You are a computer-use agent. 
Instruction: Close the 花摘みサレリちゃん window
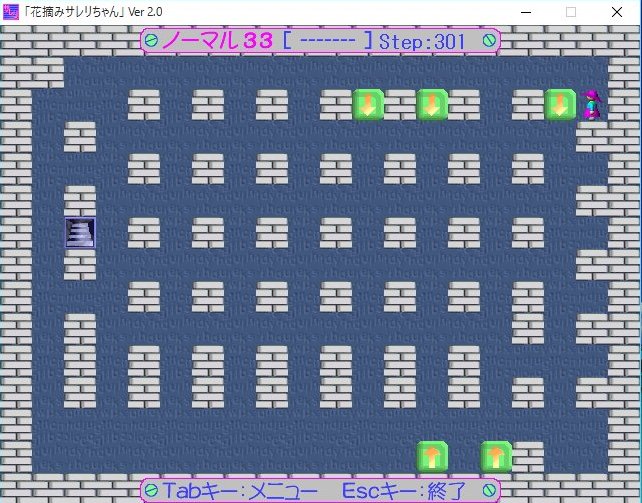click(618, 12)
